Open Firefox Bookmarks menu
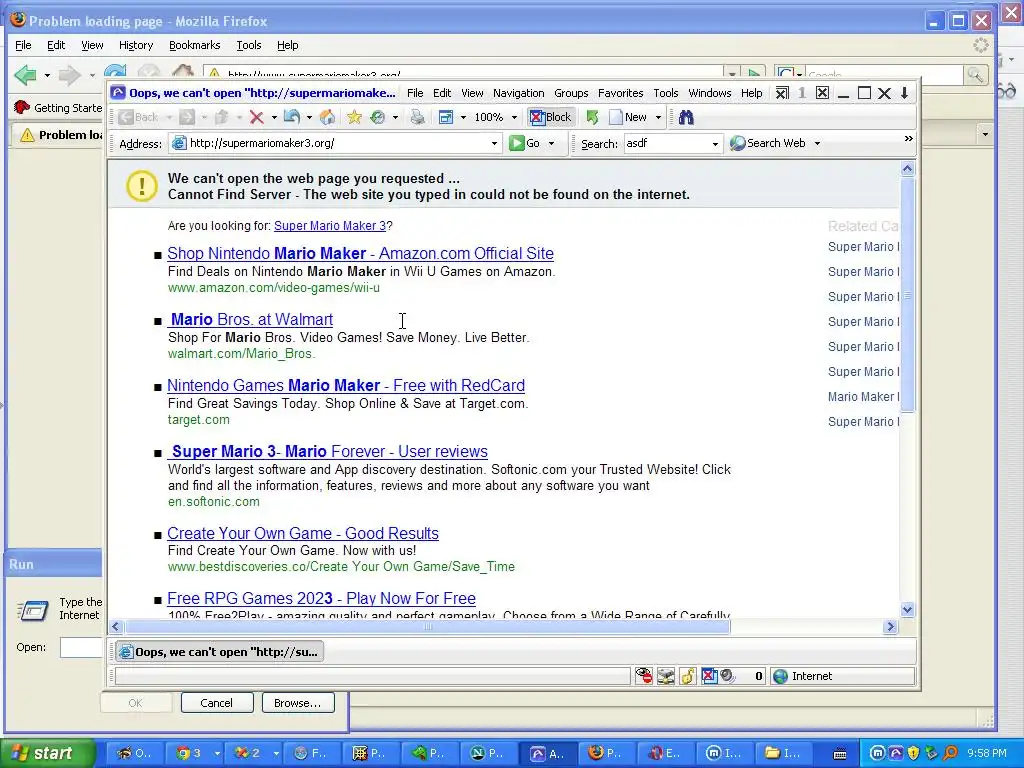 point(194,45)
